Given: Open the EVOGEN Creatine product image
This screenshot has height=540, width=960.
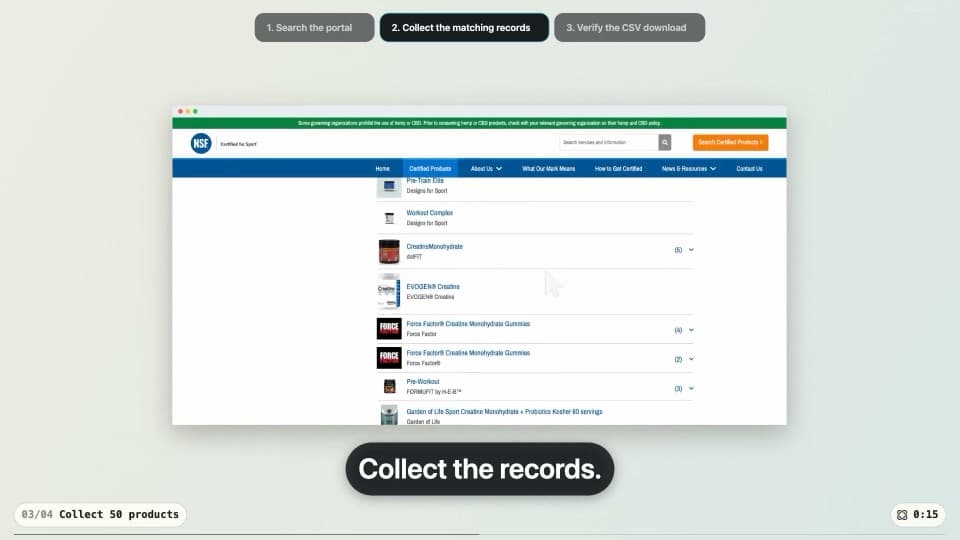Looking at the screenshot, I should click(389, 291).
